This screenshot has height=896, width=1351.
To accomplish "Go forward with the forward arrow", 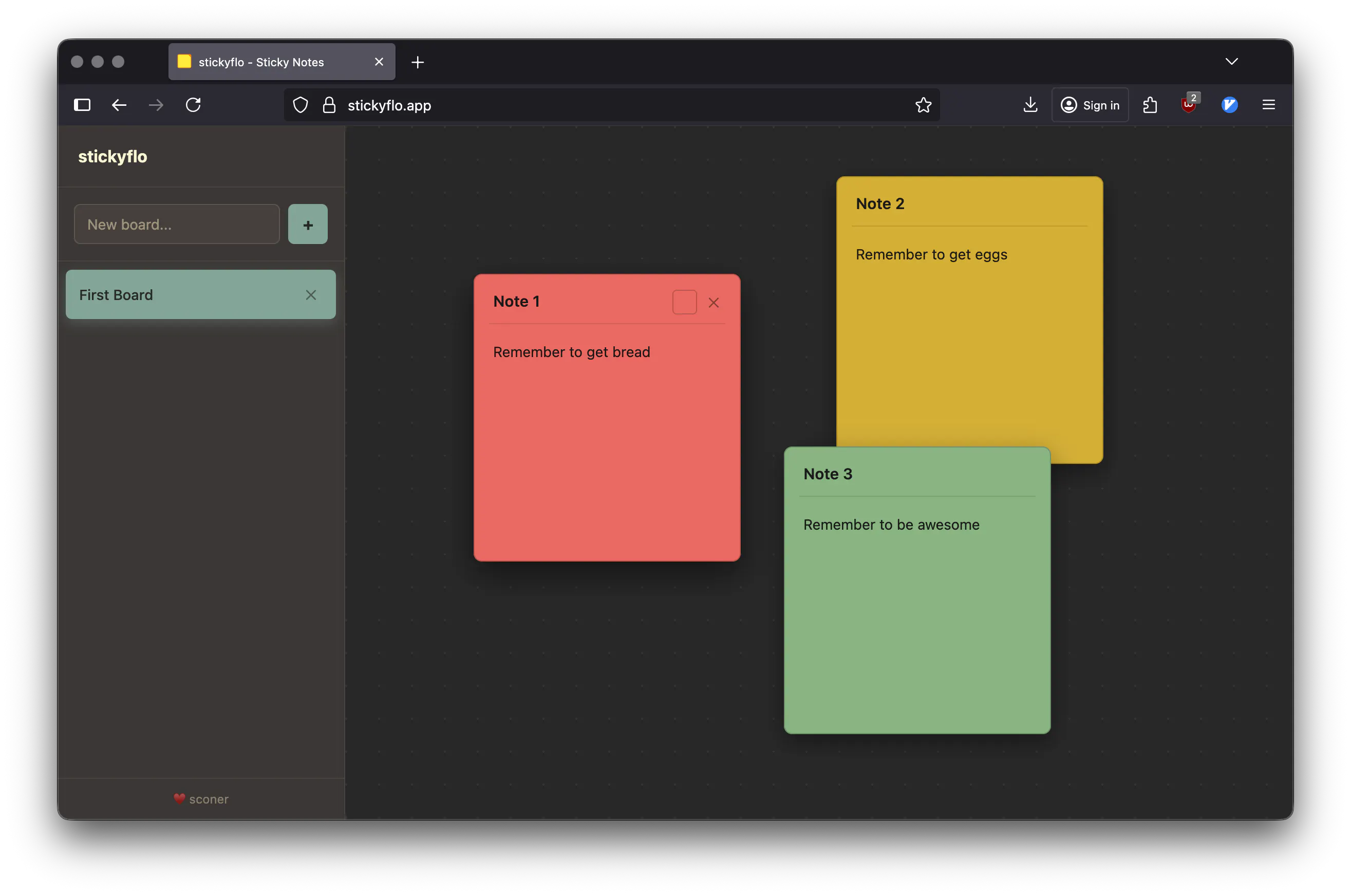I will (156, 105).
